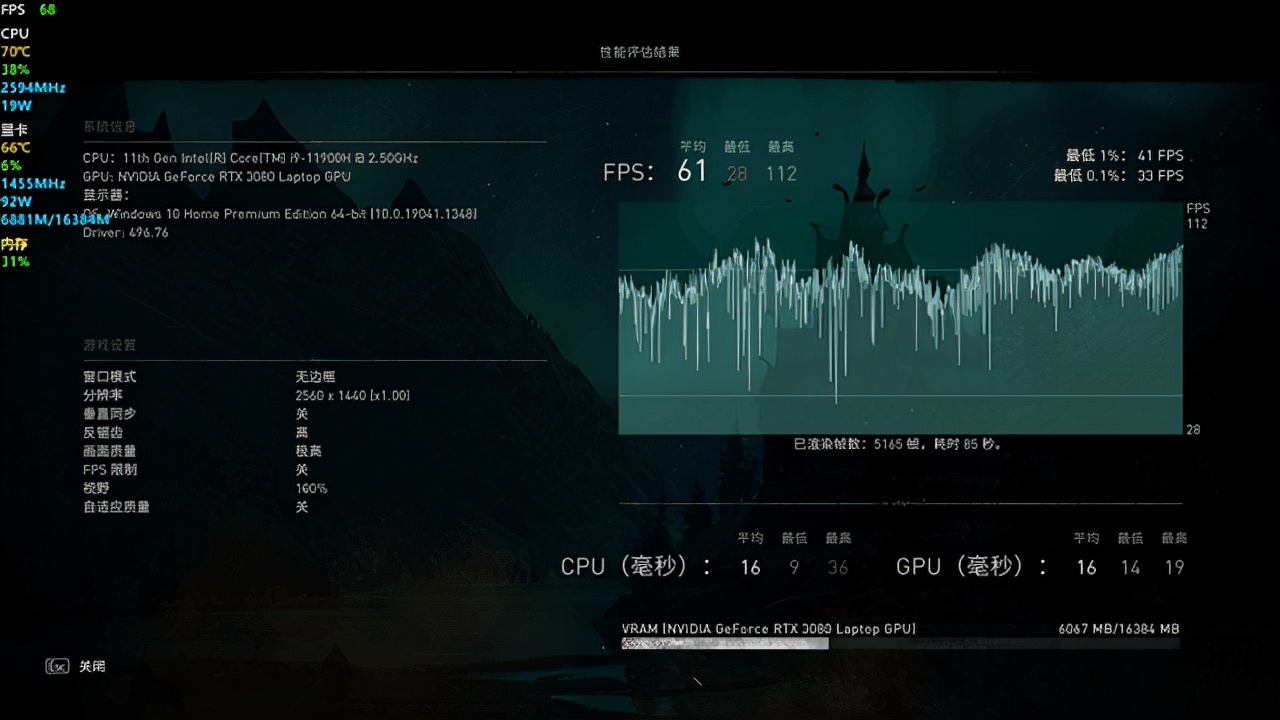This screenshot has width=1280, height=720.
Task: Select the CPU line with i9-11900H
Action: point(250,158)
